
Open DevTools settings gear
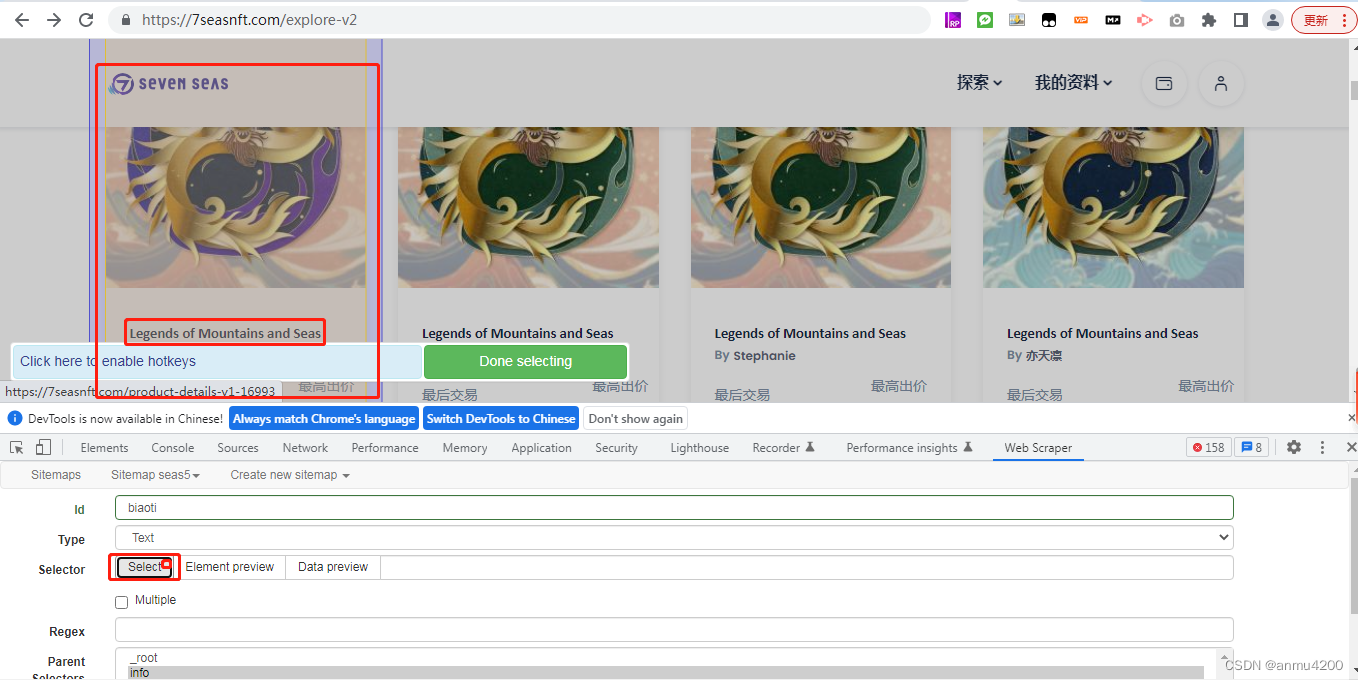(1294, 447)
